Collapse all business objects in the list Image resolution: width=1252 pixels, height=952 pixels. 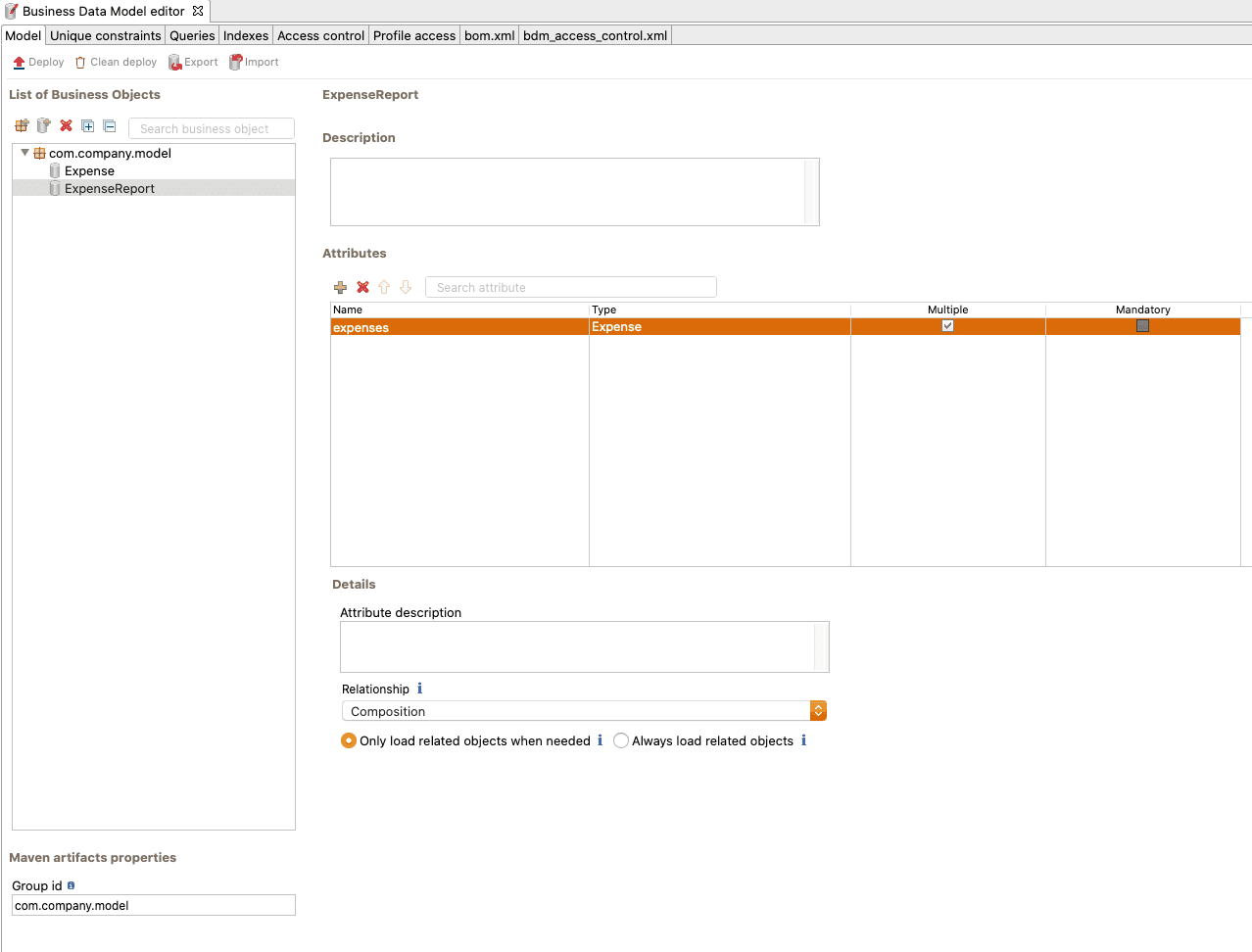(x=109, y=125)
